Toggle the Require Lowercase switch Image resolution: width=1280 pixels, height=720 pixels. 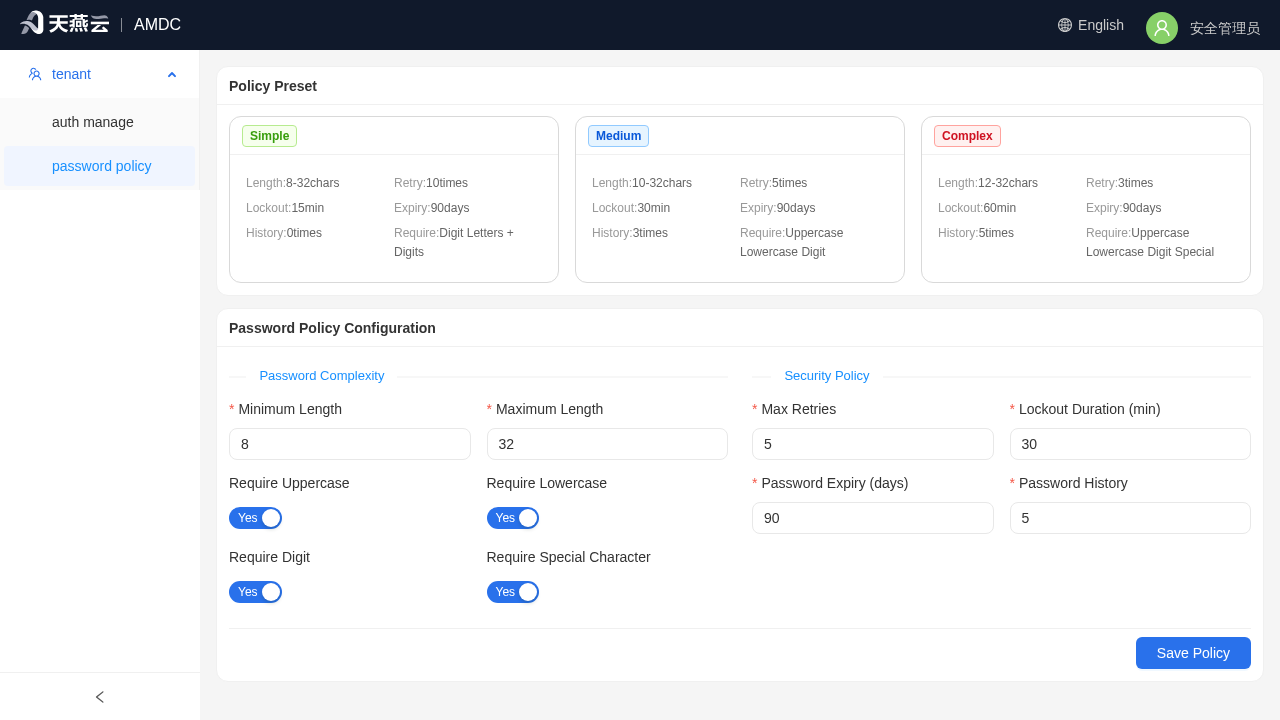pos(513,518)
